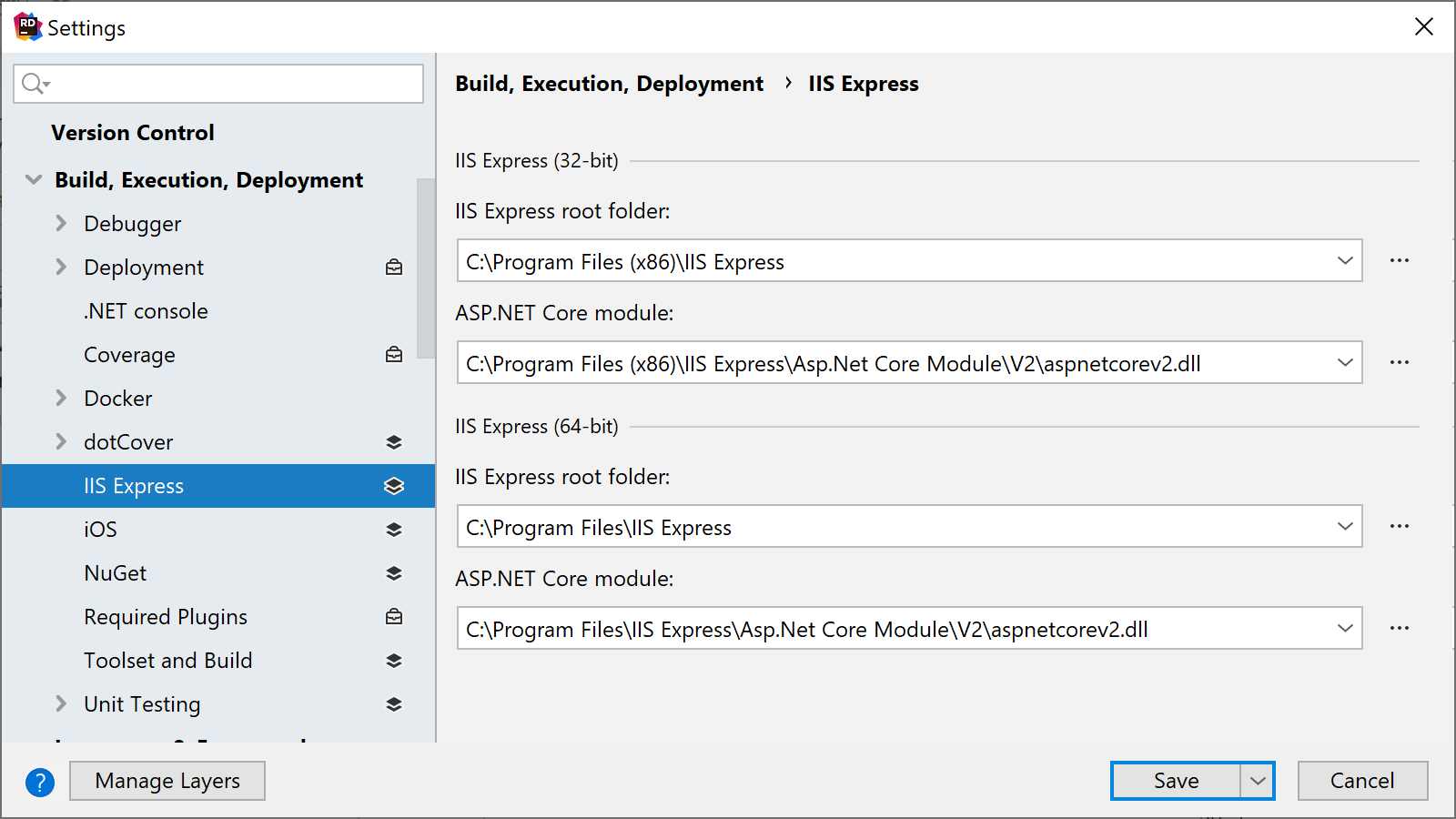Click the layer settings icon next to IIS Express

click(x=394, y=485)
